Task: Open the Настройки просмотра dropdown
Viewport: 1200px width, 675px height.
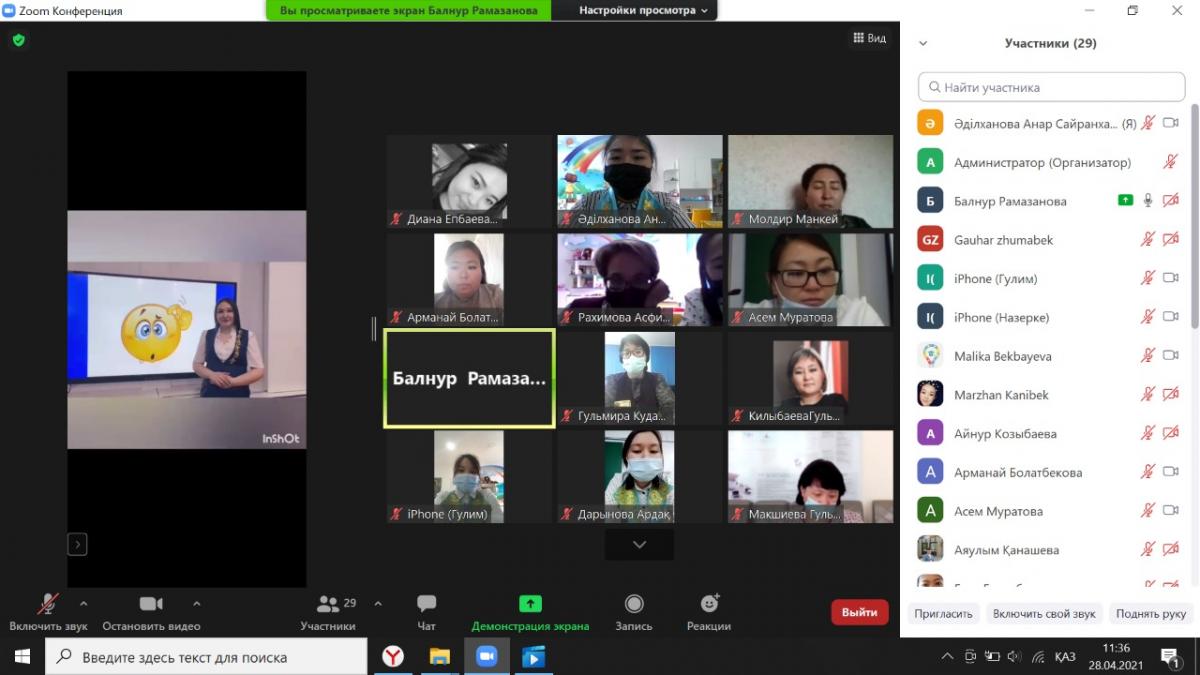Action: pos(644,11)
